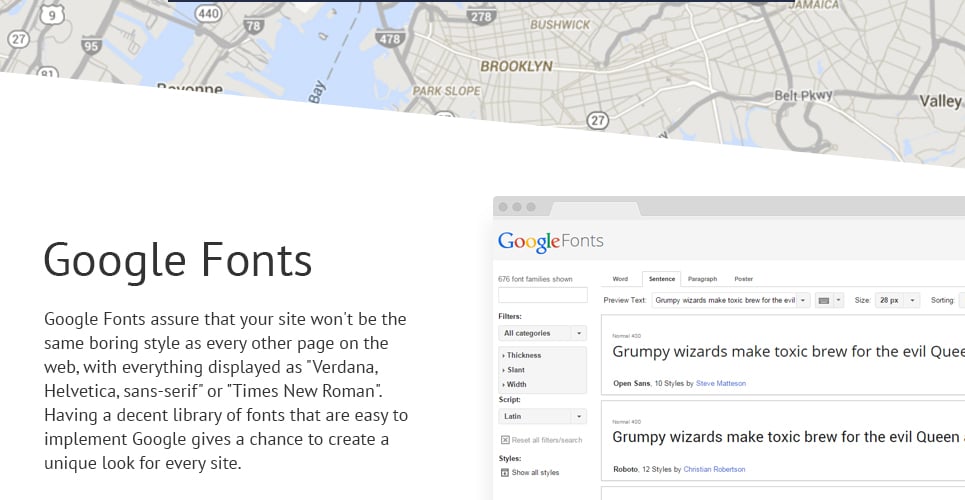The height and width of the screenshot is (500, 965).
Task: Open the All categories dropdown
Action: click(x=542, y=333)
